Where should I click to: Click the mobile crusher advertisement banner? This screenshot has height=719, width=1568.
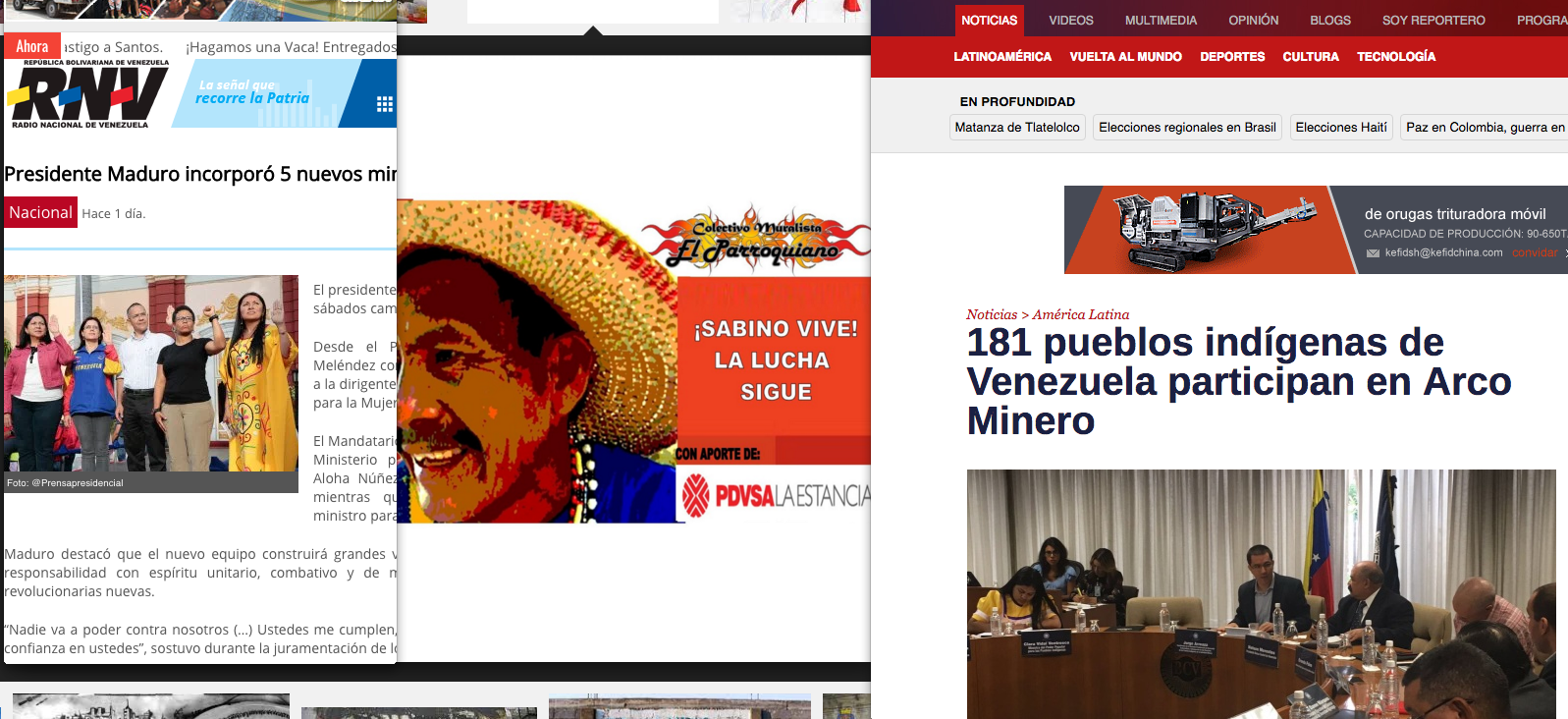coord(1316,230)
